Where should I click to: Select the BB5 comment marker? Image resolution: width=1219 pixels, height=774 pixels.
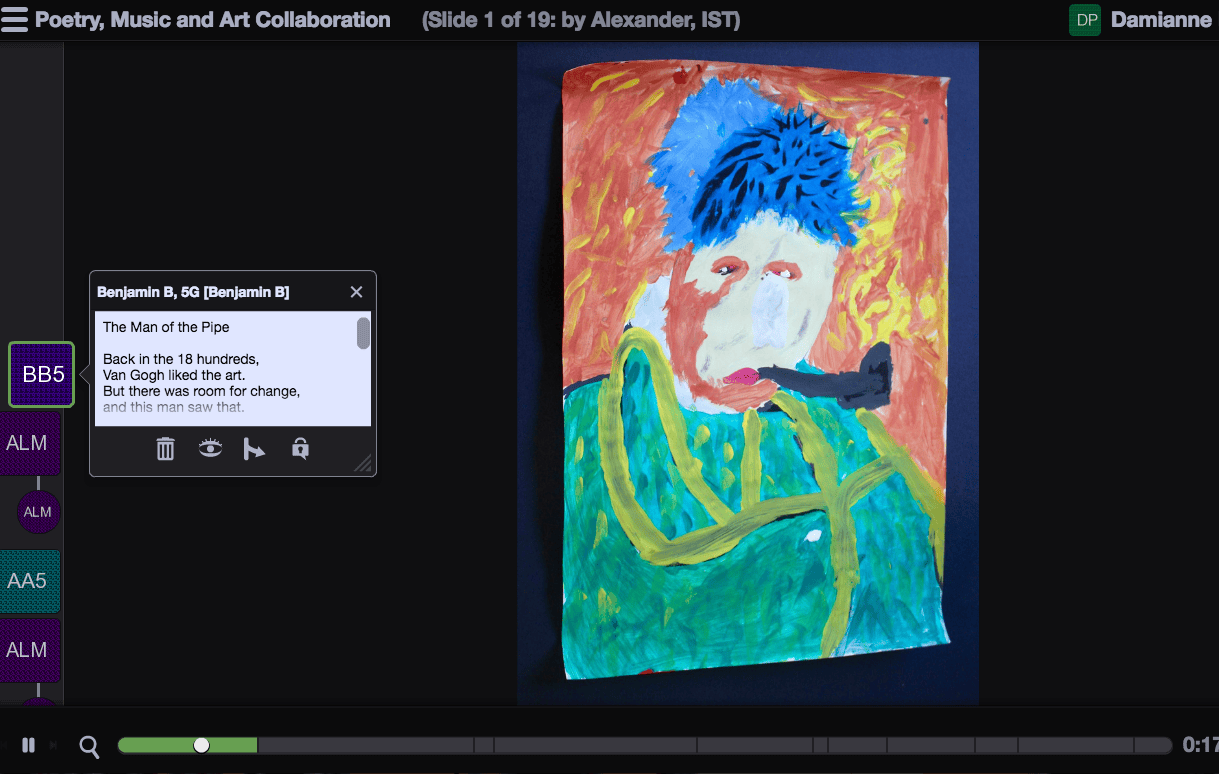[x=42, y=375]
